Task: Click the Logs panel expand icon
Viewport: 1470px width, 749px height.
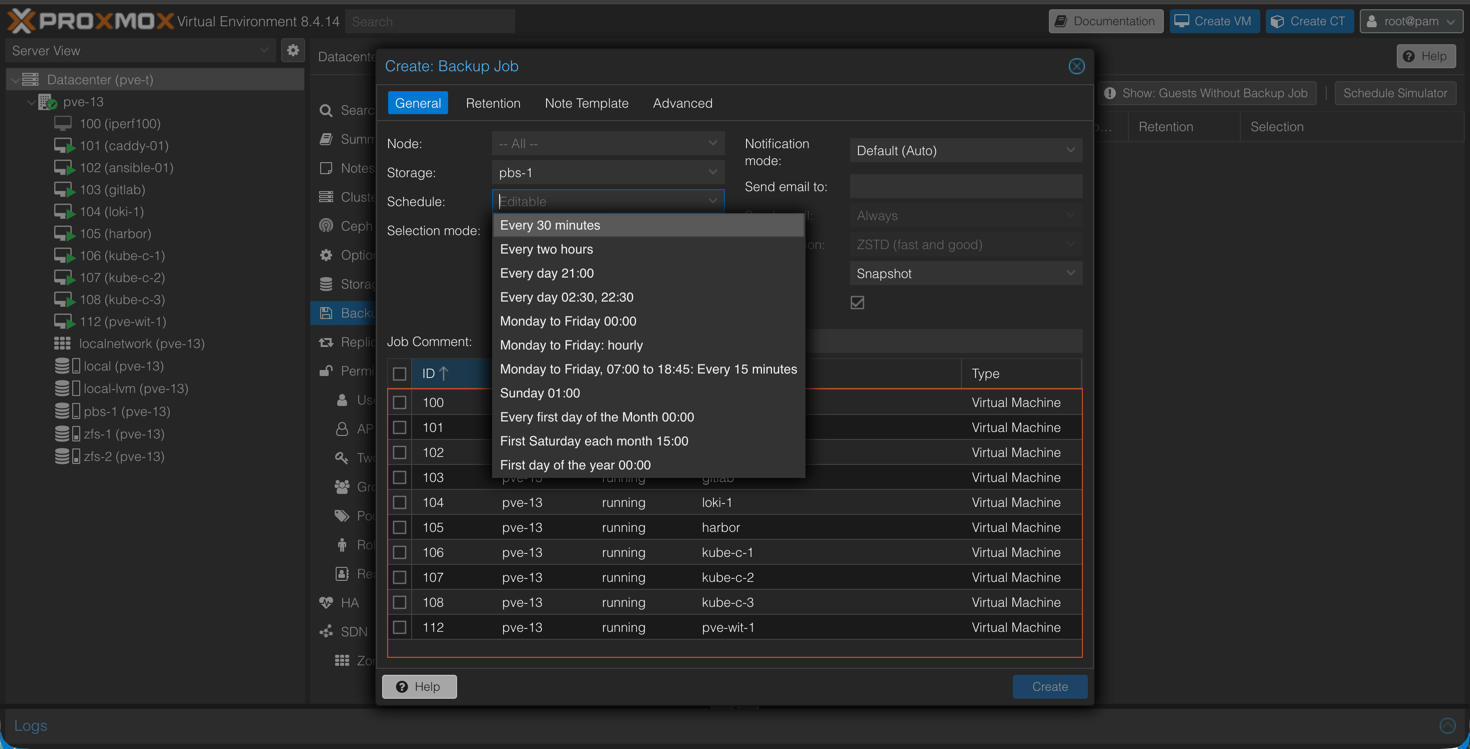Action: point(1447,726)
